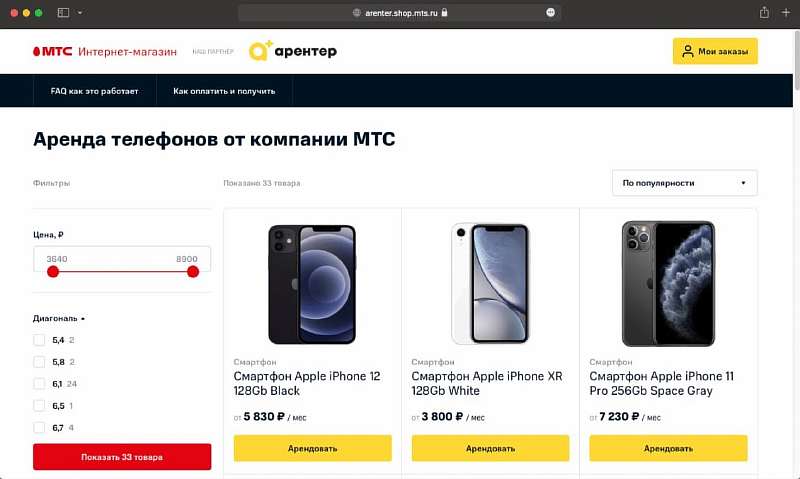Click 'Арендовать' under iPhone XR White

tap(490, 448)
